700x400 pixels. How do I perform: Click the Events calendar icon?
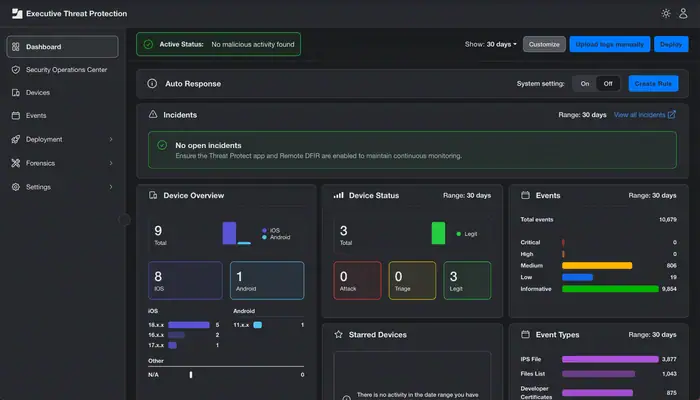(x=526, y=195)
